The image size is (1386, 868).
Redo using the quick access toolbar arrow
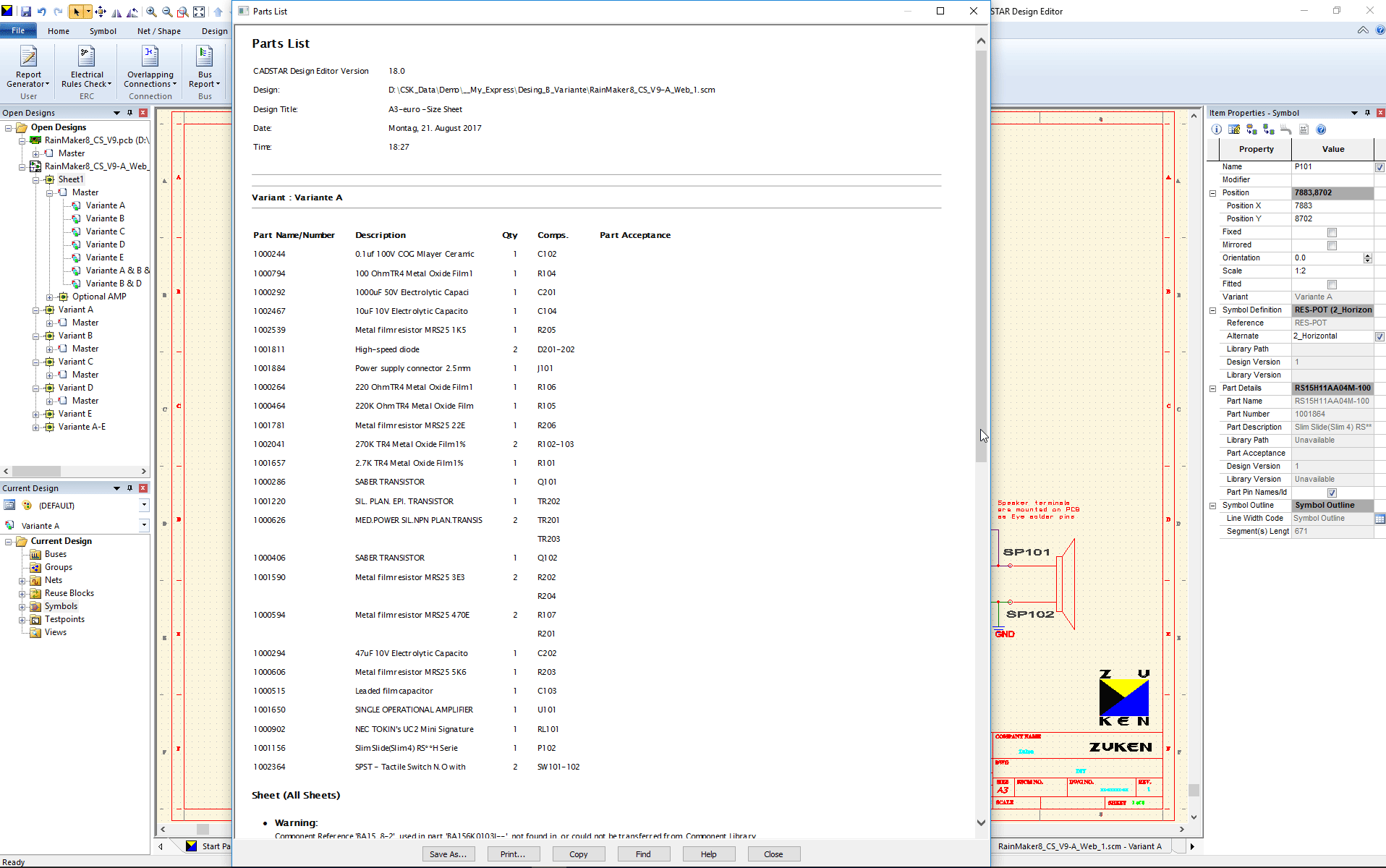(x=58, y=12)
